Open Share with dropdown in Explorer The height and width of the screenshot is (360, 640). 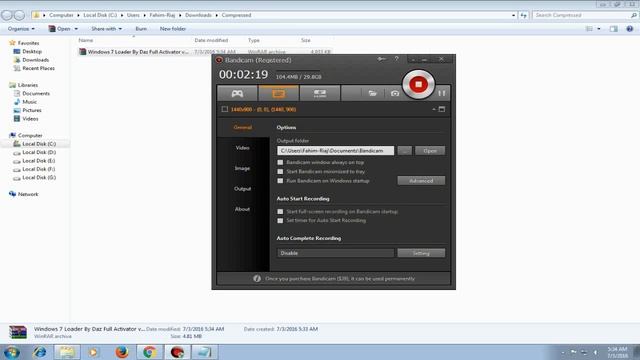(x=106, y=29)
